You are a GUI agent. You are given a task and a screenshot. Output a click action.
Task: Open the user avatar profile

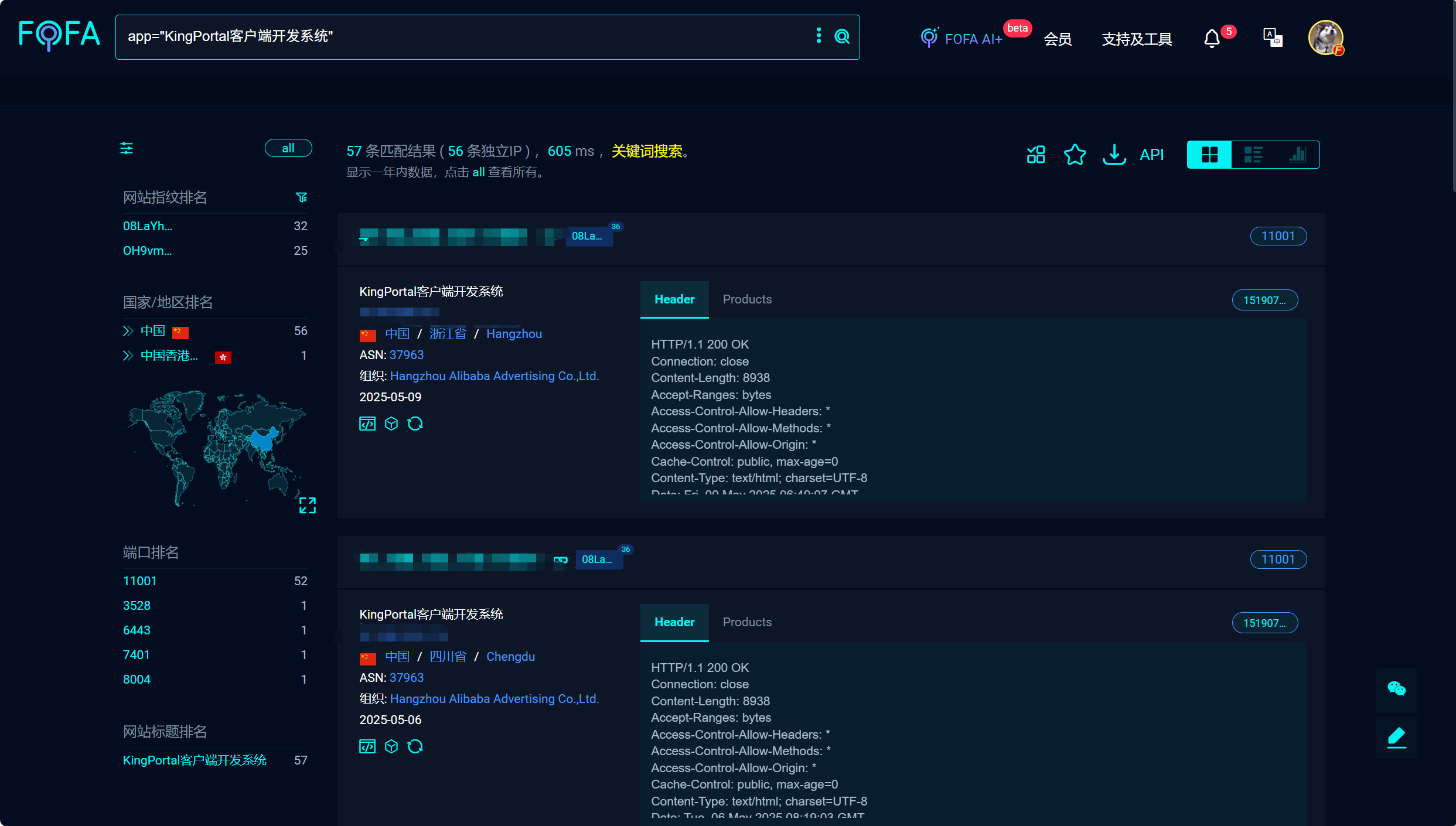[1325, 38]
